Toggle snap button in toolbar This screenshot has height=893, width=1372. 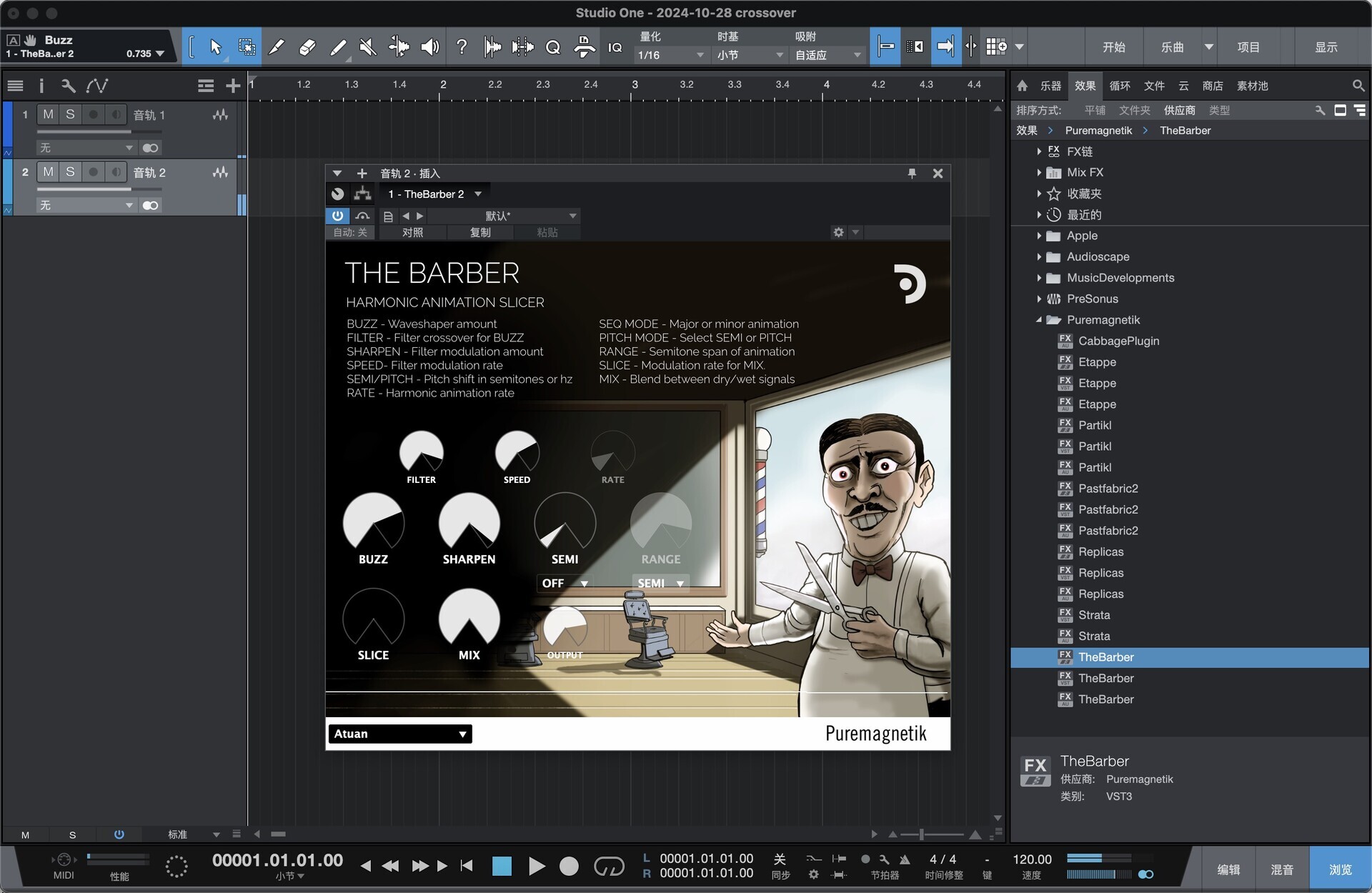885,47
